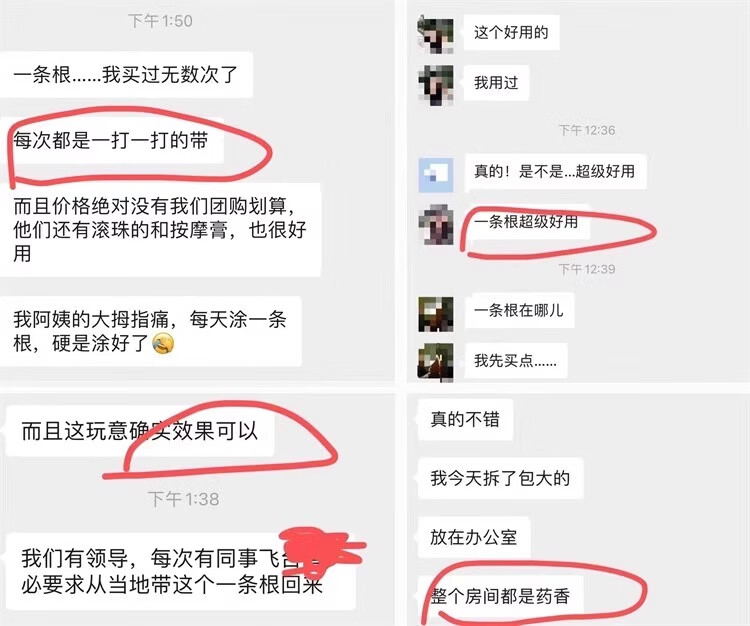Screen dimensions: 750x626
Task: Tap the laughing-crying emoji in the message
Action: (x=163, y=344)
